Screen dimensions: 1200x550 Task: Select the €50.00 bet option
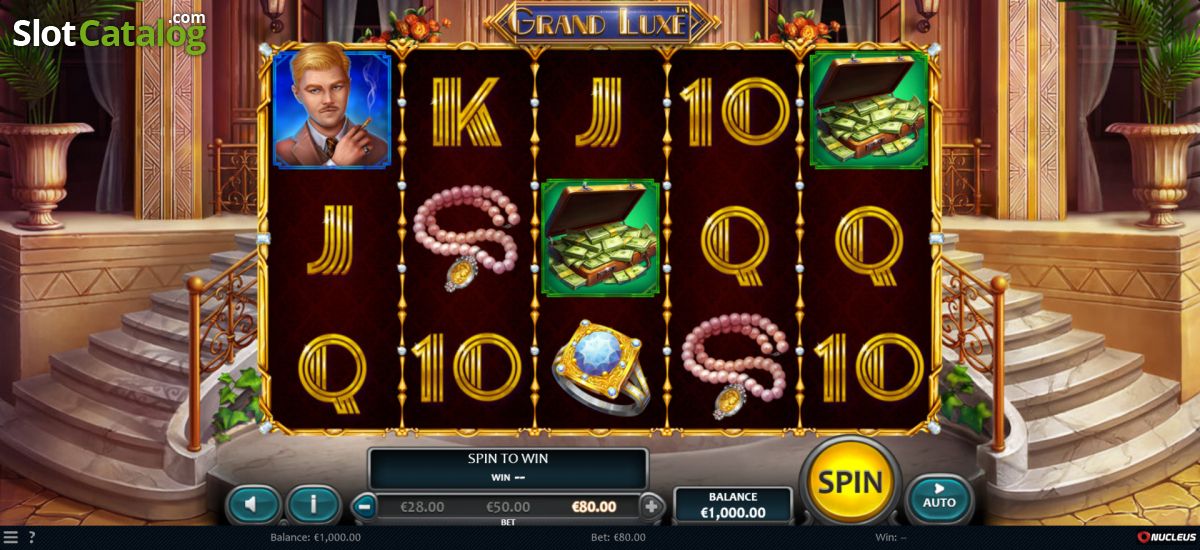click(508, 507)
